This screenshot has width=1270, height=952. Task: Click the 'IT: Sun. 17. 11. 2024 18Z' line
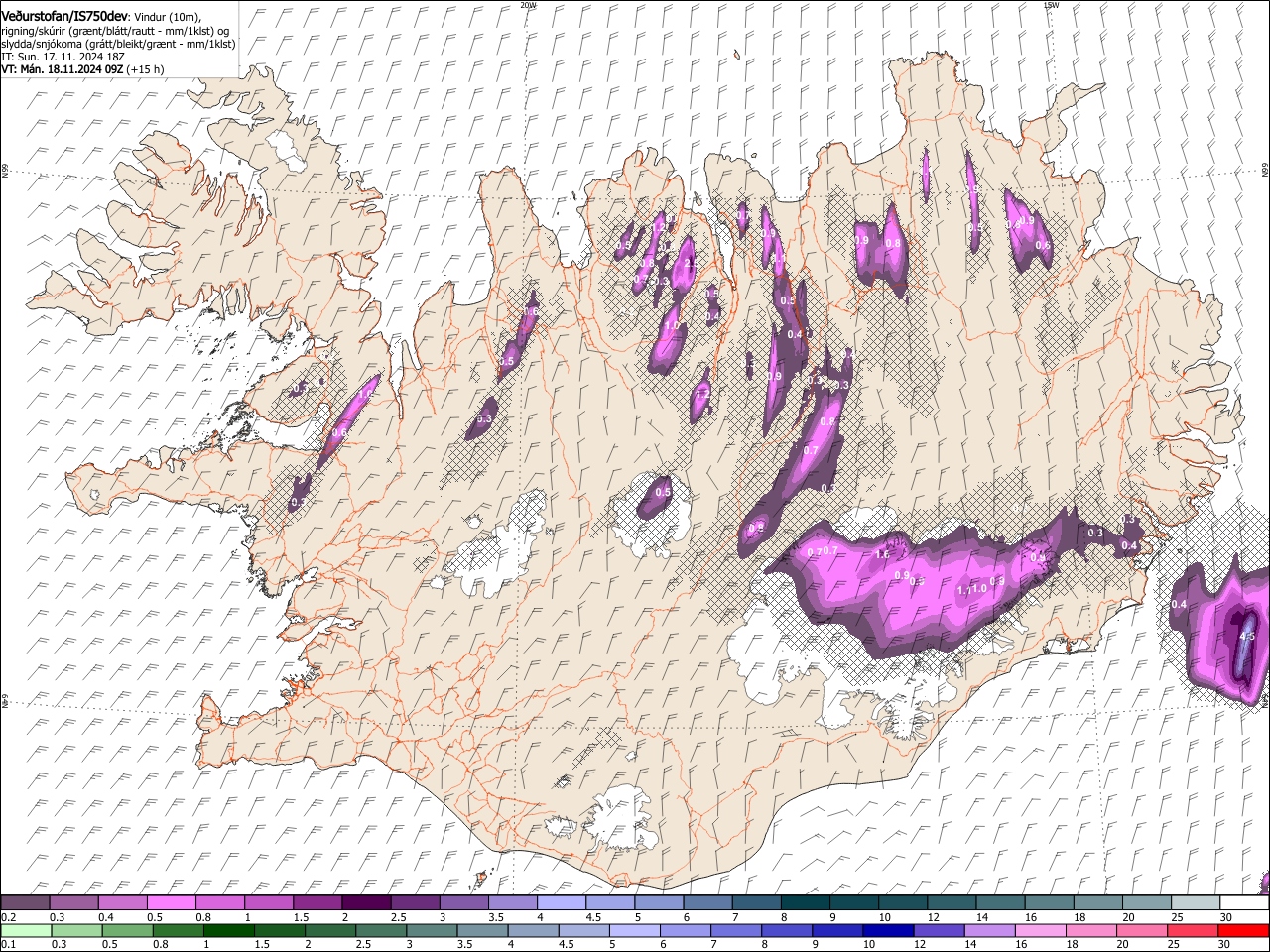63,58
